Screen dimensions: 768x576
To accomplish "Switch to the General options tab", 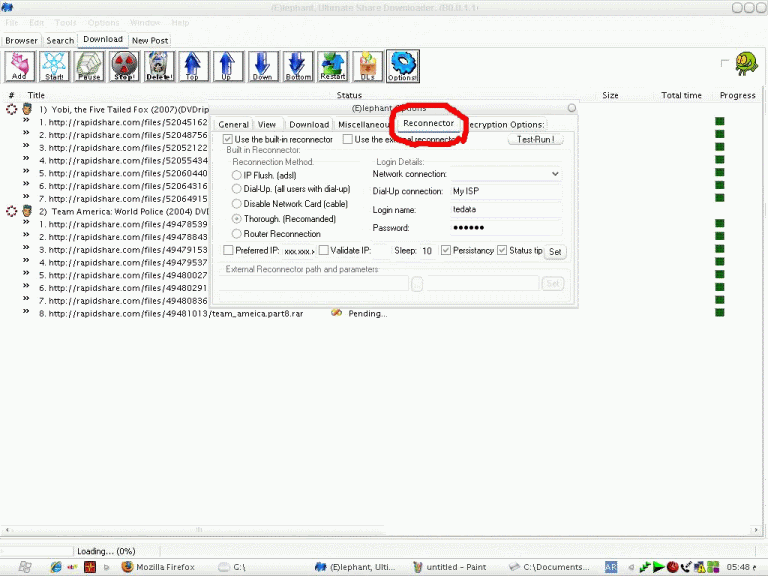I will tap(233, 125).
